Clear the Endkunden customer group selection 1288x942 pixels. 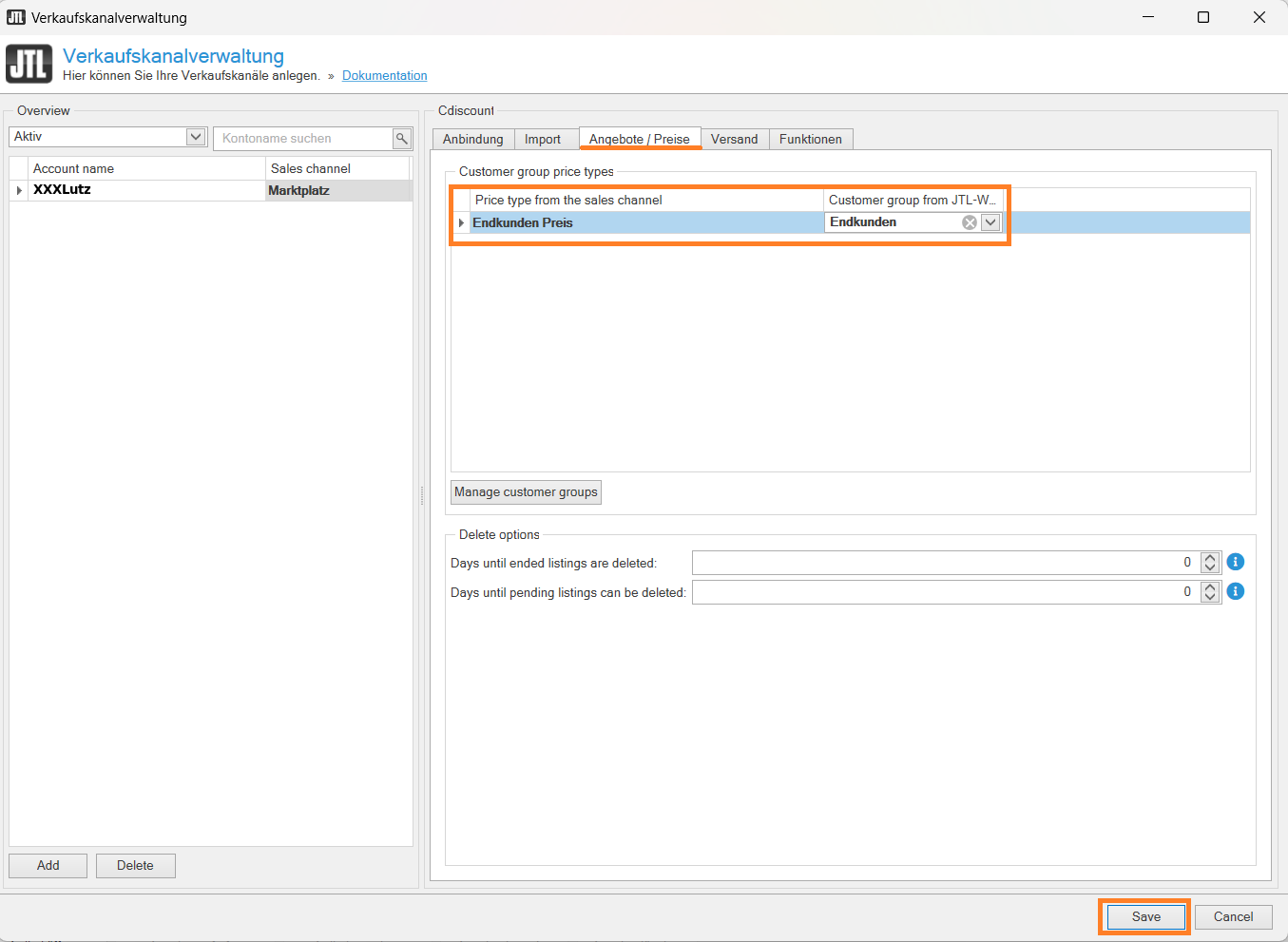coord(969,222)
